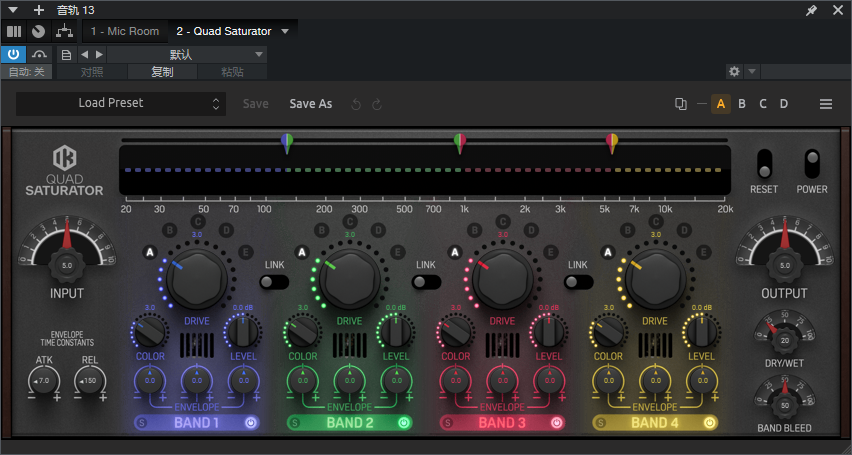Flip the POWER switch

(812, 164)
